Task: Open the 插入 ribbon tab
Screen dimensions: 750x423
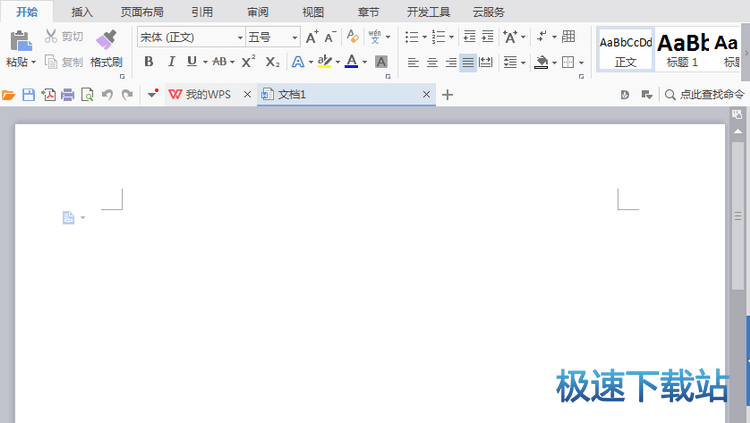Action: pyautogui.click(x=82, y=12)
